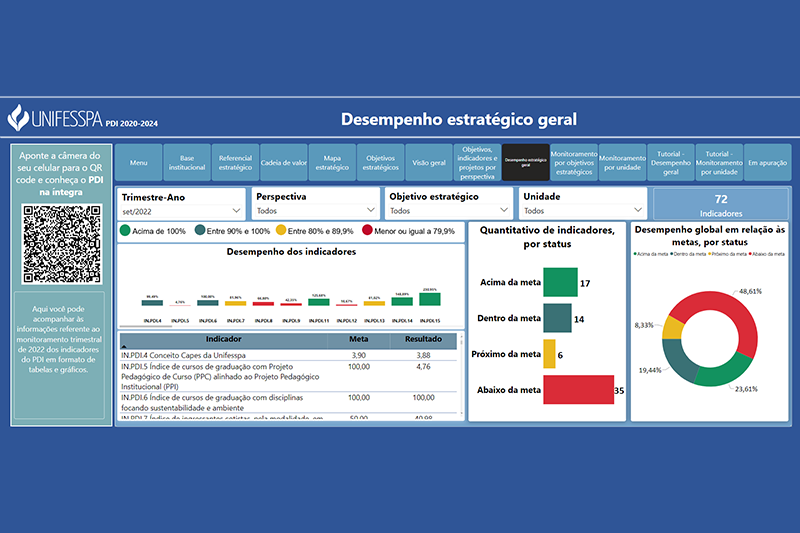800x533 pixels.
Task: Click red Menor ou igual a 79,9% legend dot
Action: tap(367, 231)
